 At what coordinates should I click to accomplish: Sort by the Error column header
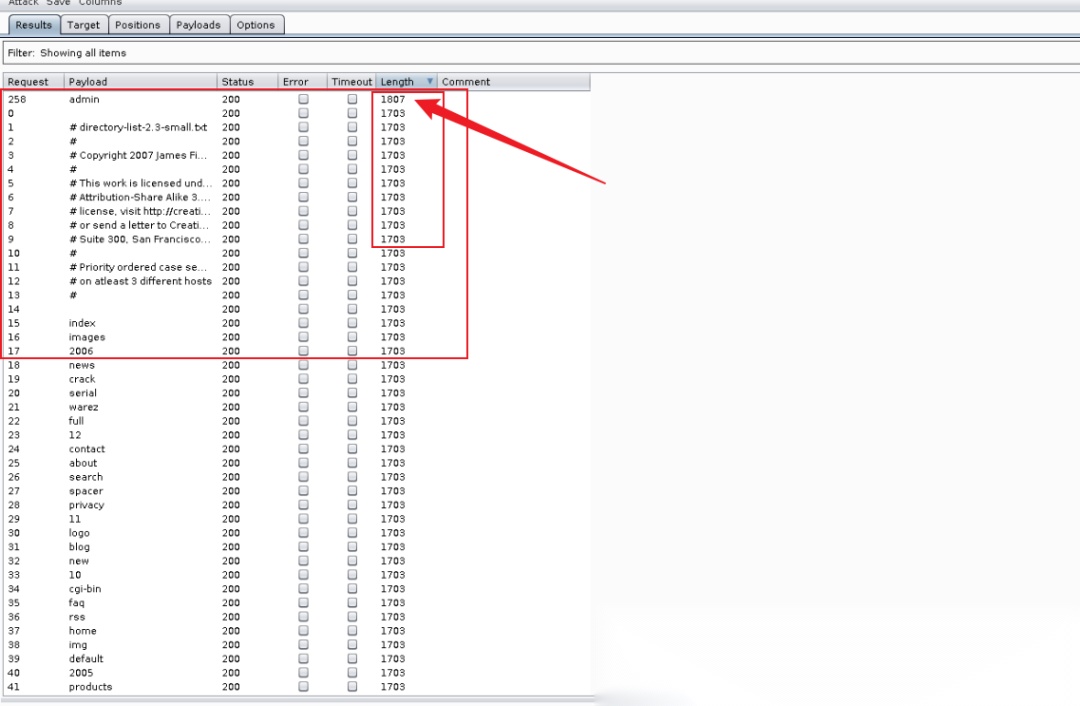click(x=302, y=81)
